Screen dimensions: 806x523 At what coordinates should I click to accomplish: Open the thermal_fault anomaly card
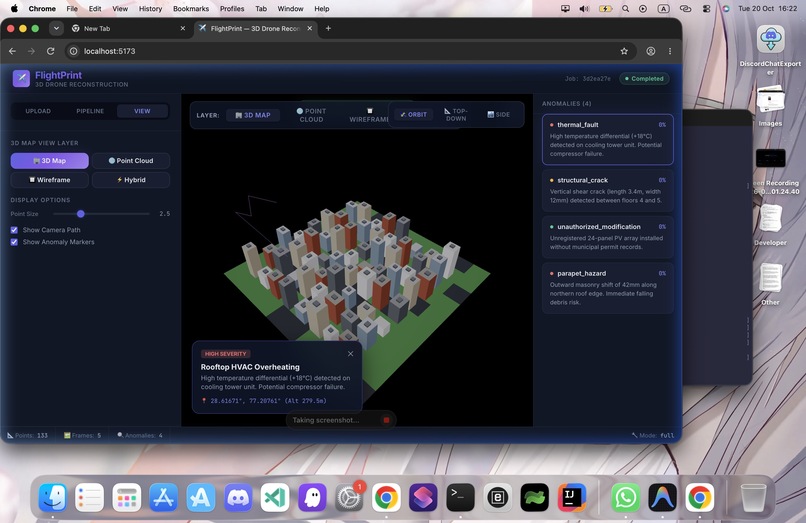(608, 139)
